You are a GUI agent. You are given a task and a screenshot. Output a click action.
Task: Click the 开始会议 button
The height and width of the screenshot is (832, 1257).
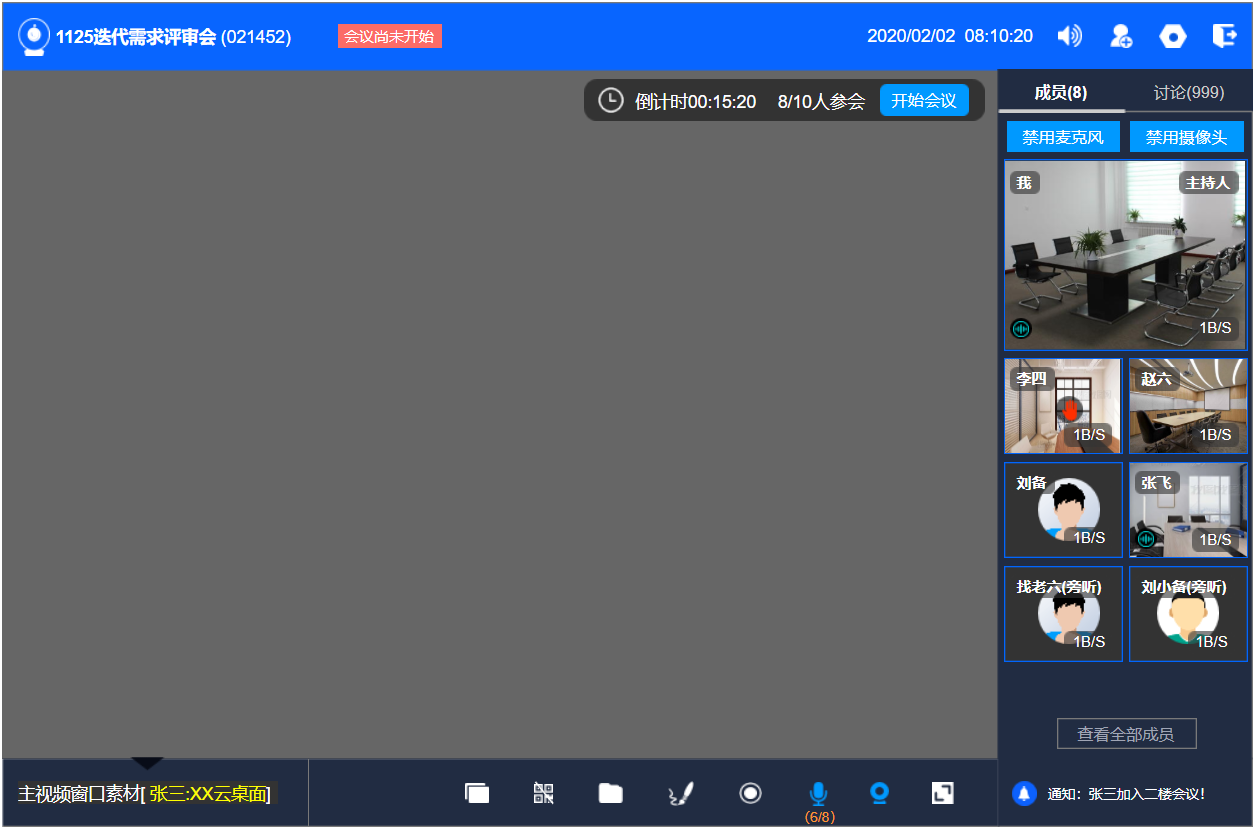(x=924, y=100)
